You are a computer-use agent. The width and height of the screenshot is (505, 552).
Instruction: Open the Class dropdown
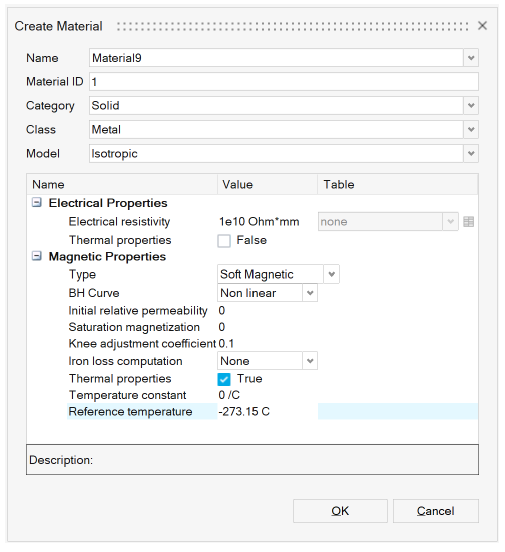[471, 130]
